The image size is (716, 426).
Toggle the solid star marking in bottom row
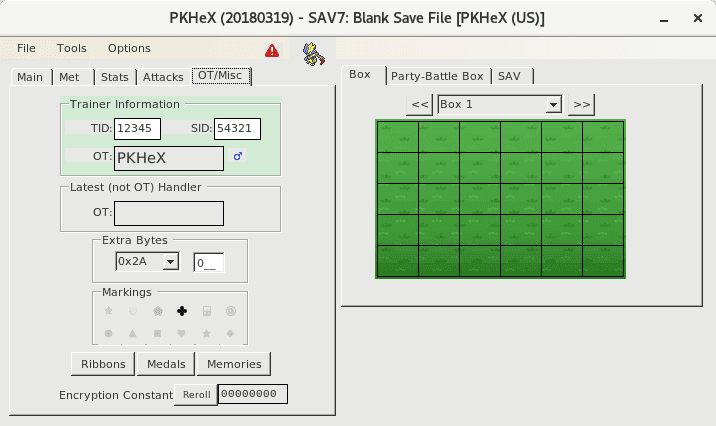click(206, 333)
